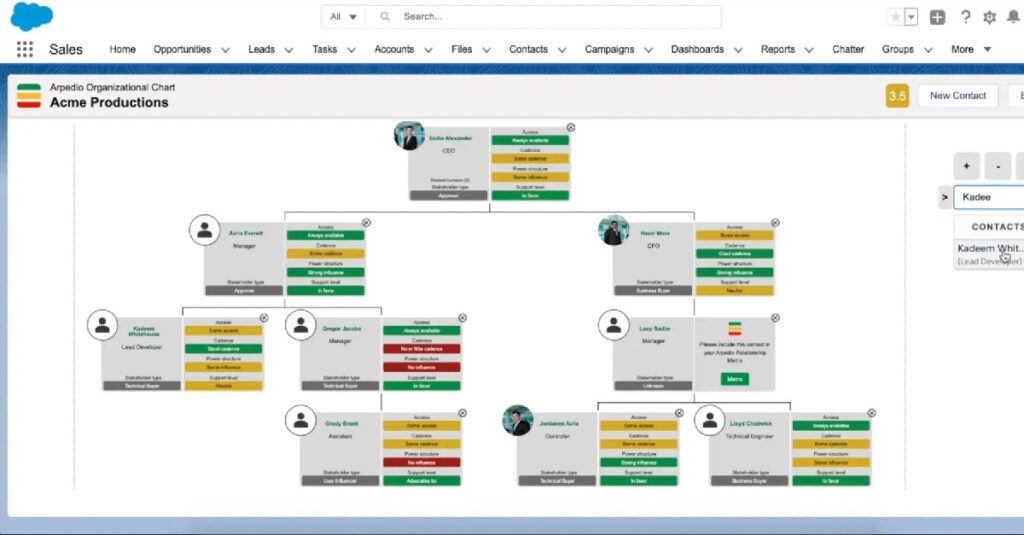The image size is (1024, 535).
Task: Zoom in with the plus button
Action: pyautogui.click(x=967, y=166)
